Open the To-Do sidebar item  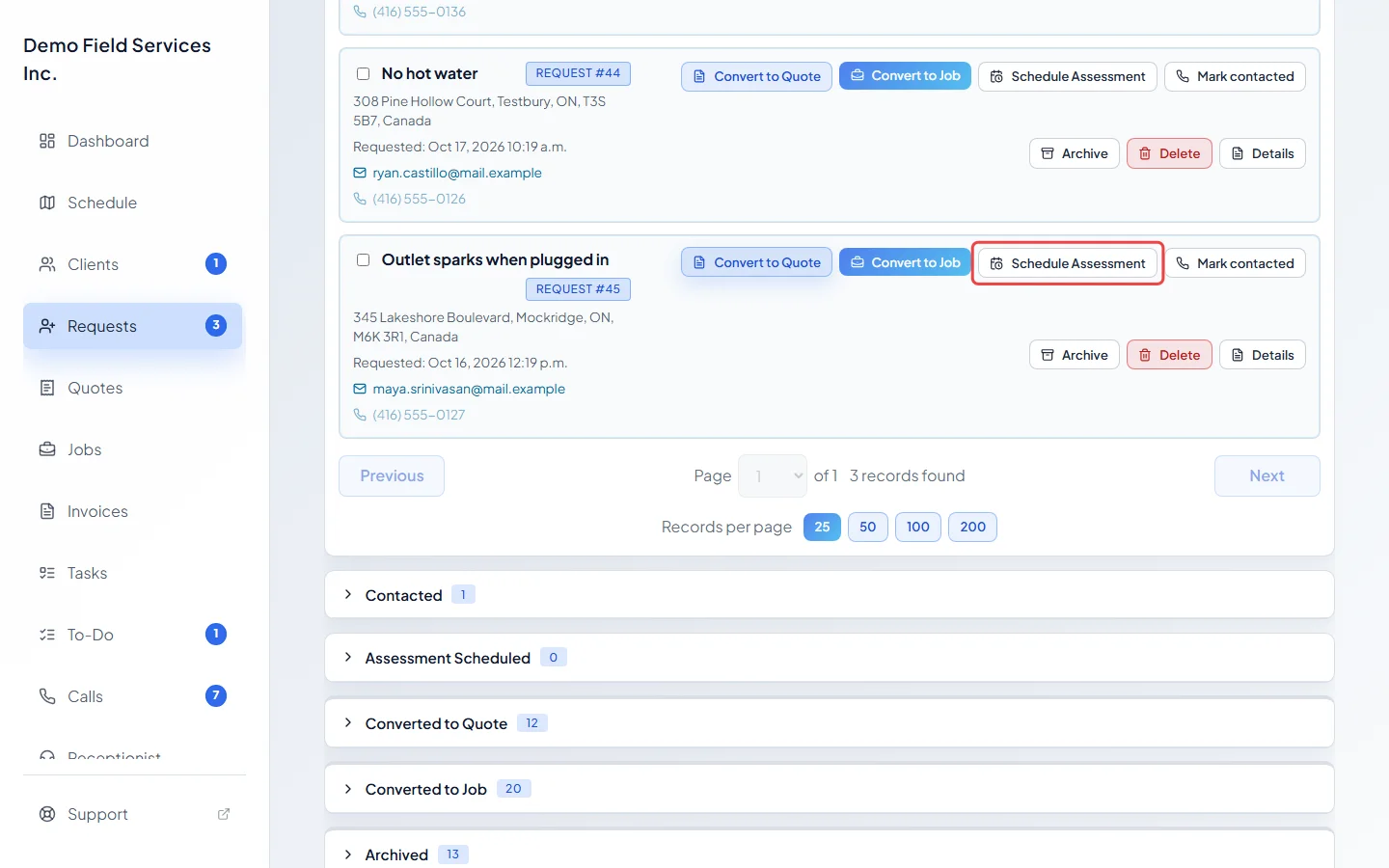(132, 635)
